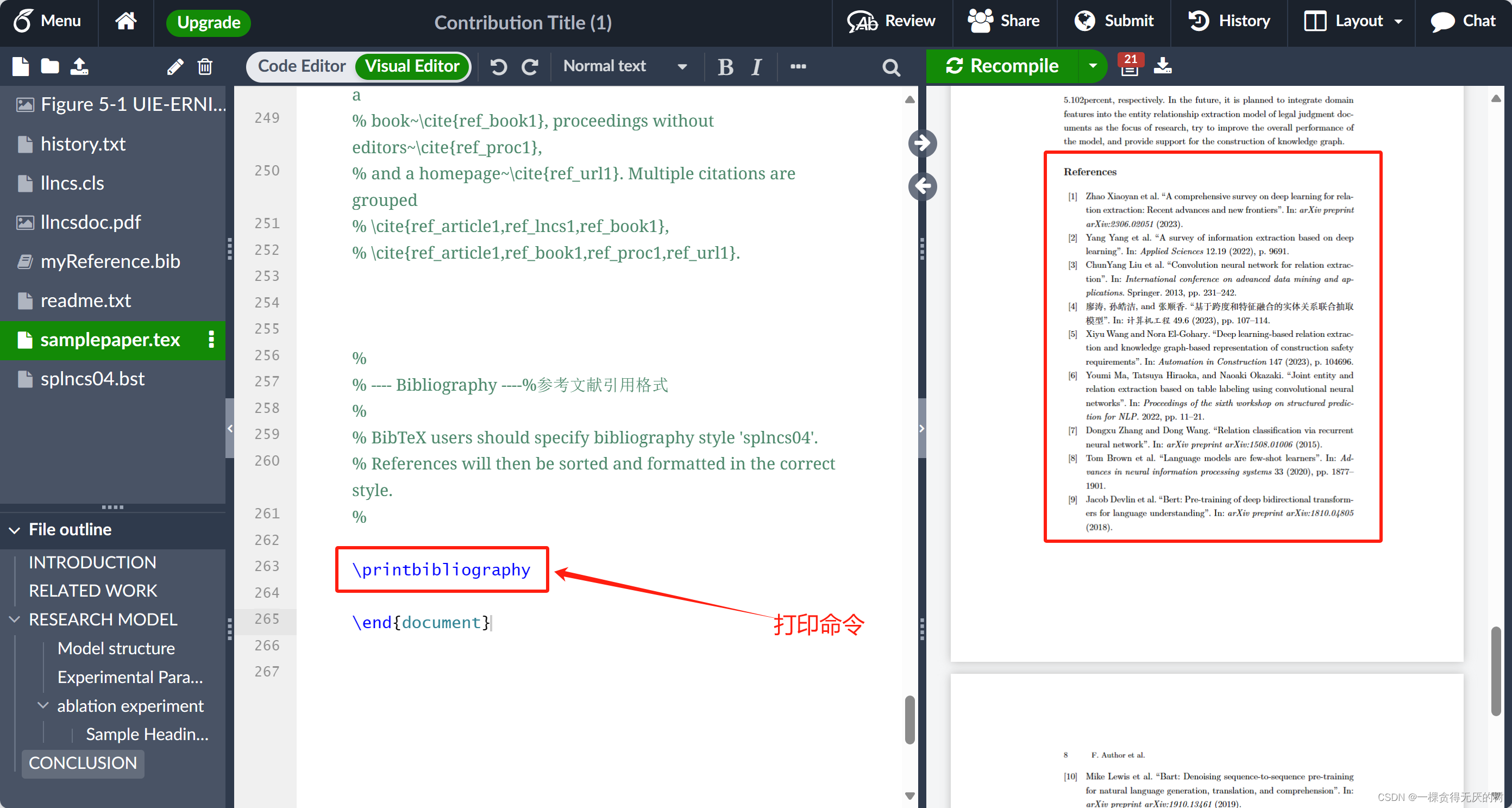Switch to Code Editor mode
Image resolution: width=1512 pixels, height=808 pixels.
click(x=302, y=66)
